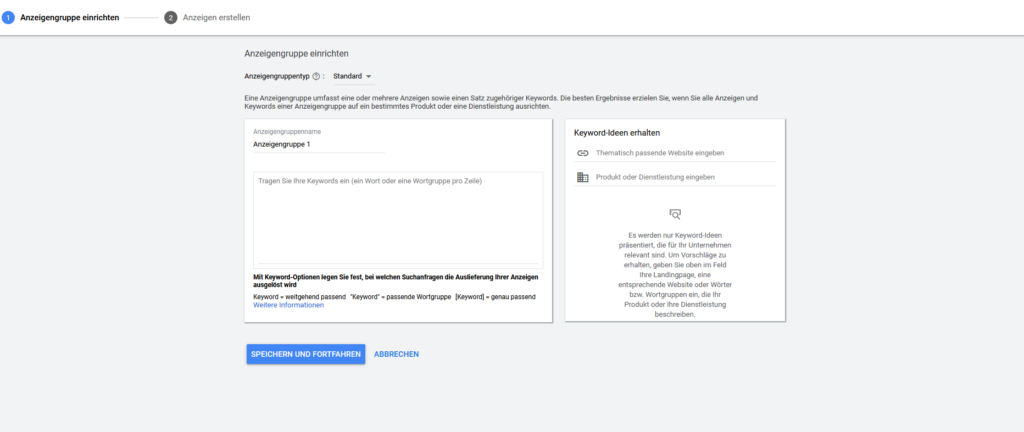This screenshot has width=1024, height=432.
Task: Click the step 2 circle indicator
Action: [171, 18]
